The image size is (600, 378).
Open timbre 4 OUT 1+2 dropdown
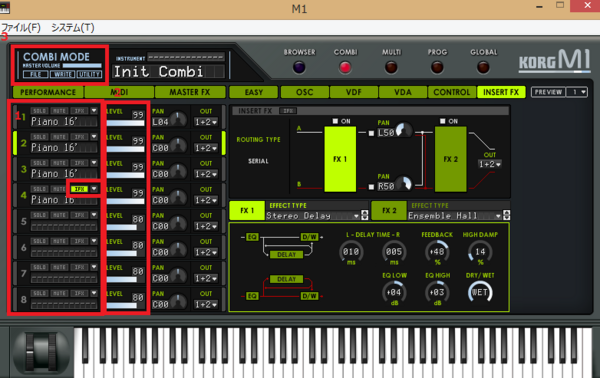pos(206,200)
